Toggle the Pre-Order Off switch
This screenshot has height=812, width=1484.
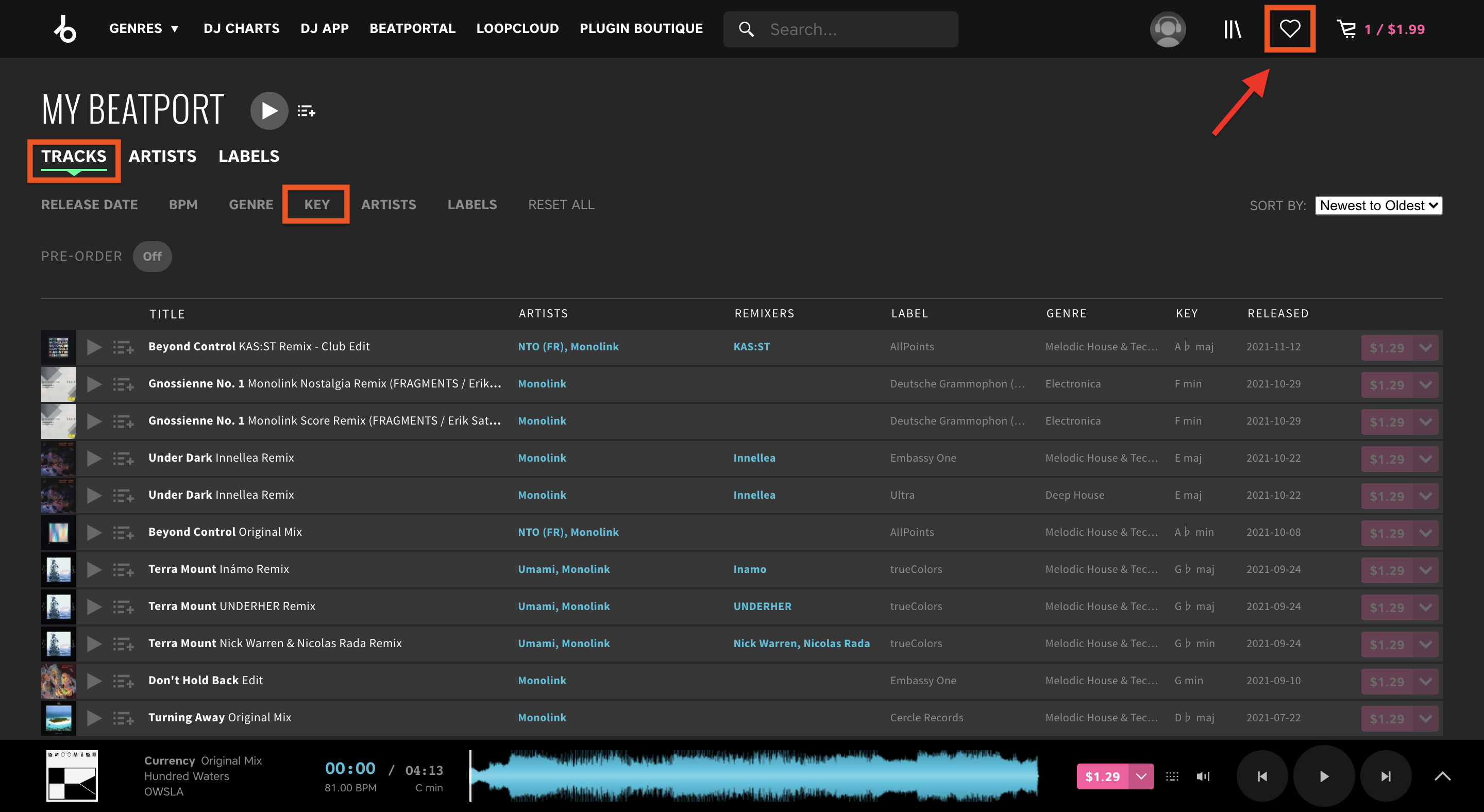152,256
